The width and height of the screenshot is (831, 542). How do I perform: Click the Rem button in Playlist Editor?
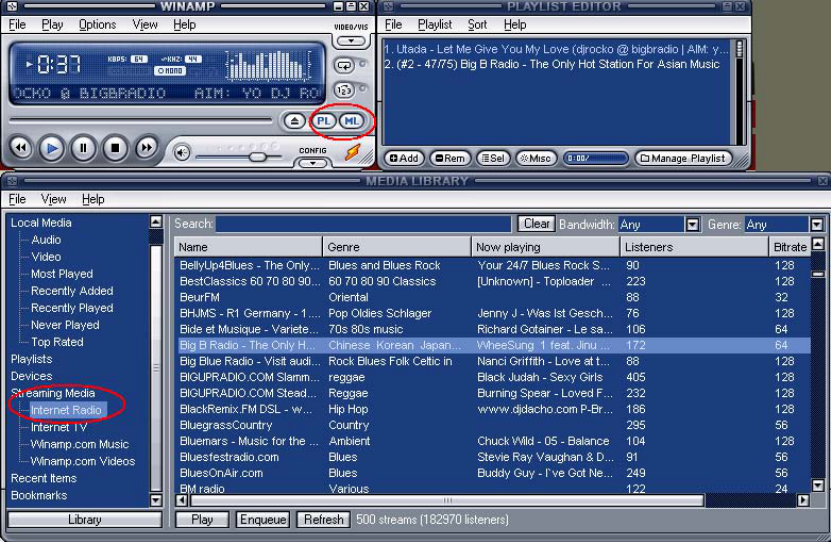point(450,158)
